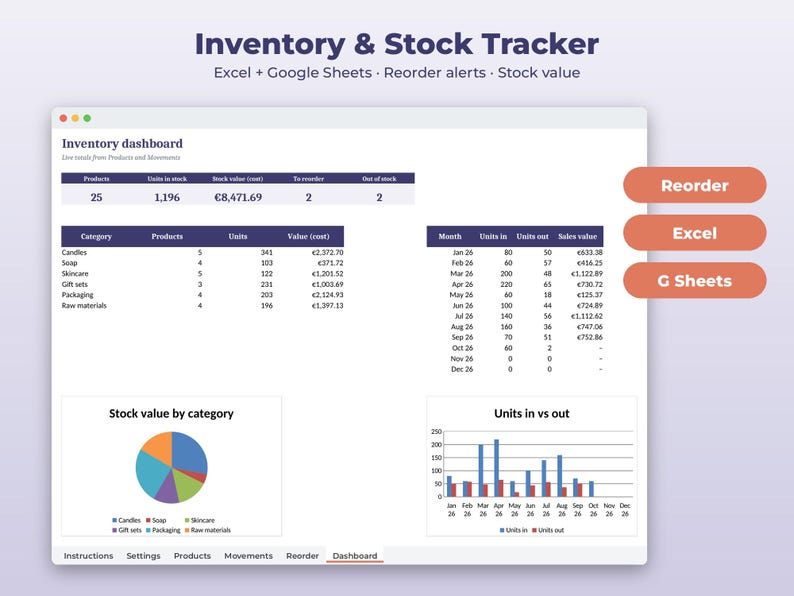The width and height of the screenshot is (794, 596).
Task: Click the G Sheets pill button
Action: click(x=695, y=281)
